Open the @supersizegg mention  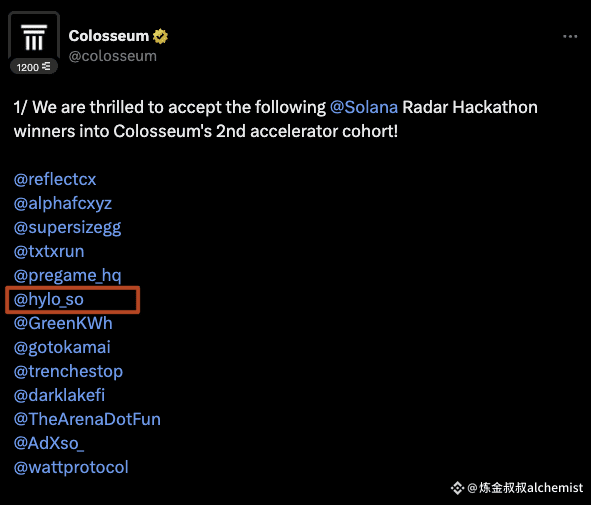tap(67, 228)
